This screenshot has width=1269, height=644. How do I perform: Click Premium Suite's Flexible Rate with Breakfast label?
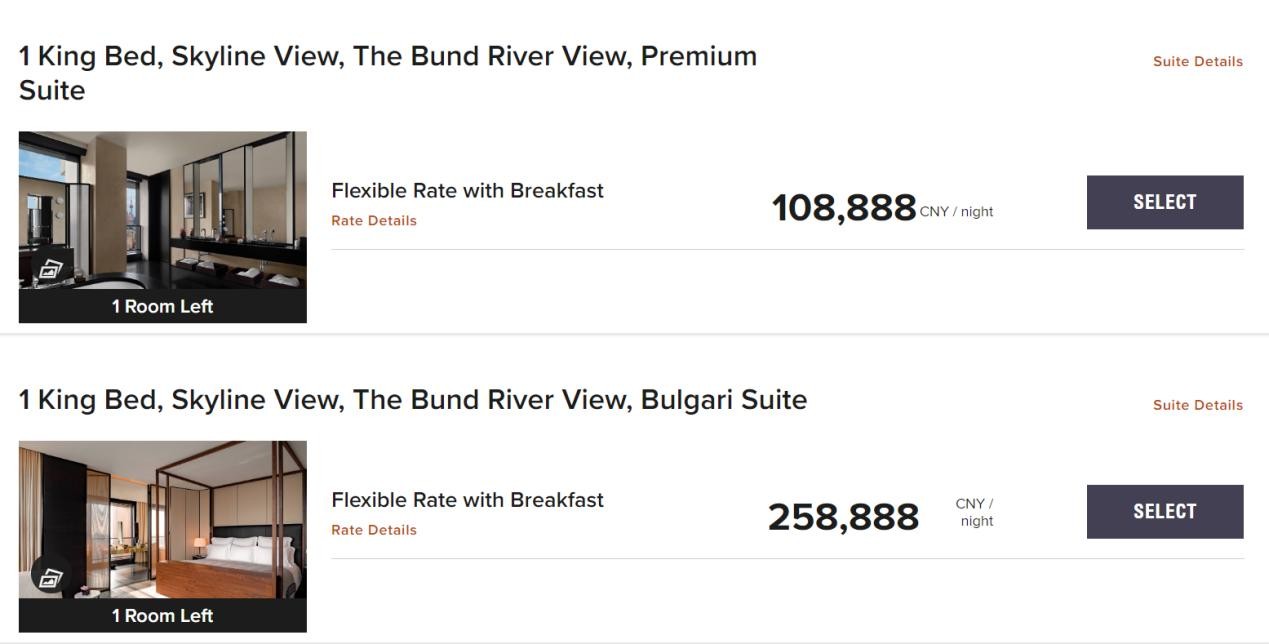pos(467,191)
